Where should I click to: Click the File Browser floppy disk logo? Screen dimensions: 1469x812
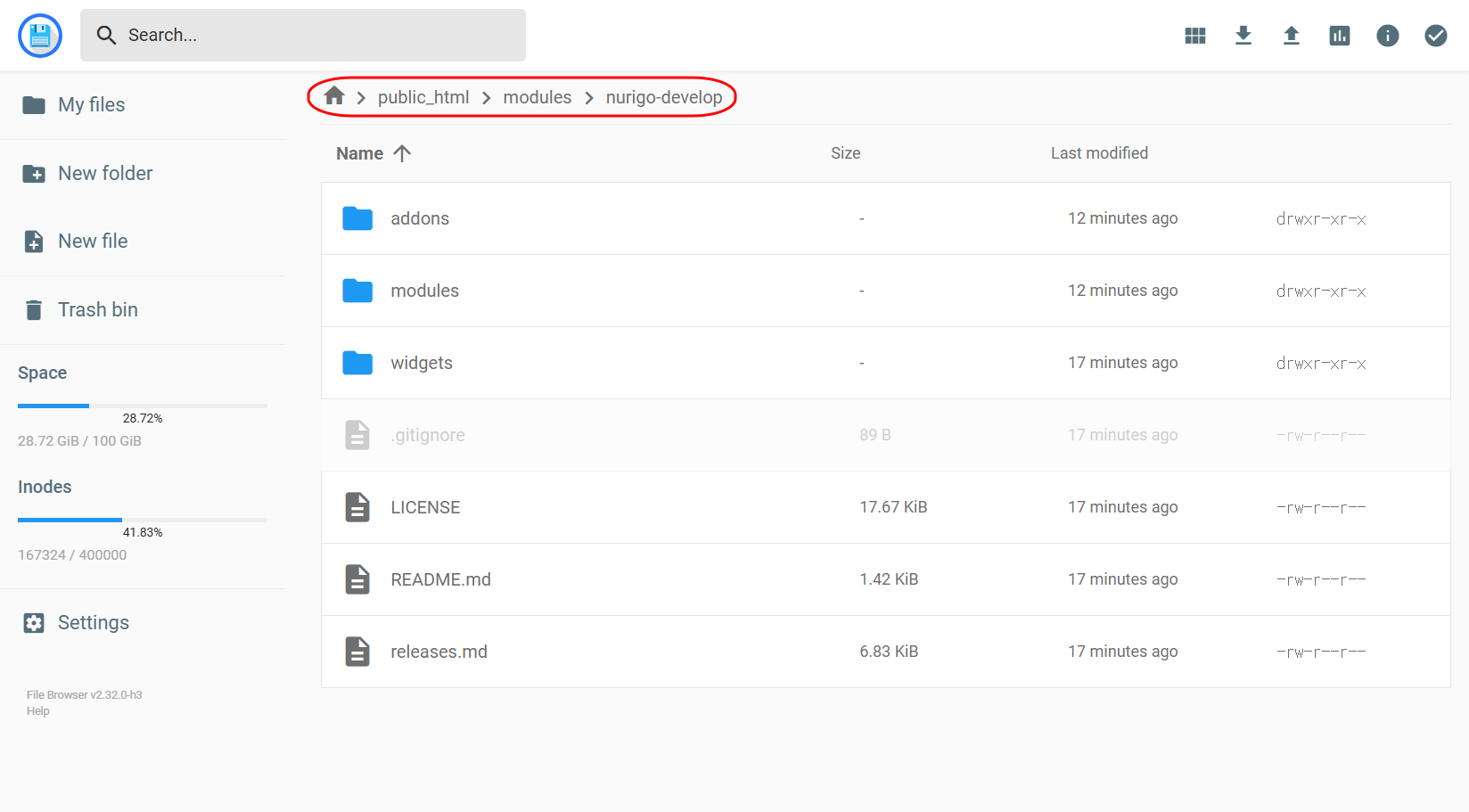pos(40,36)
